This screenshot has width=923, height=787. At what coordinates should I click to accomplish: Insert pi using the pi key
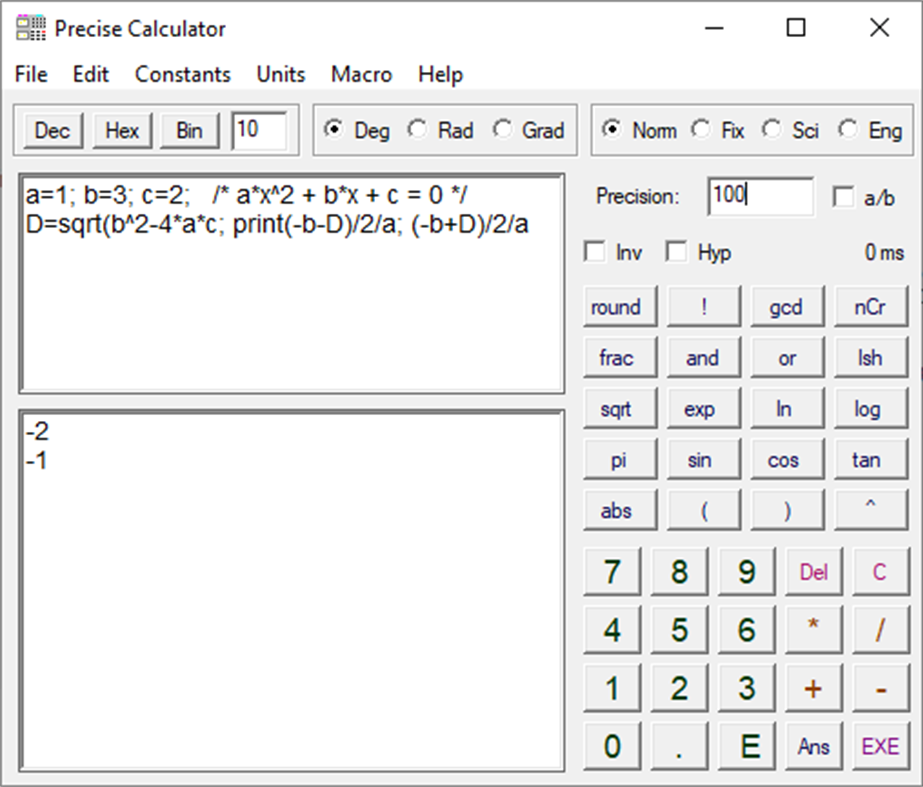(618, 459)
